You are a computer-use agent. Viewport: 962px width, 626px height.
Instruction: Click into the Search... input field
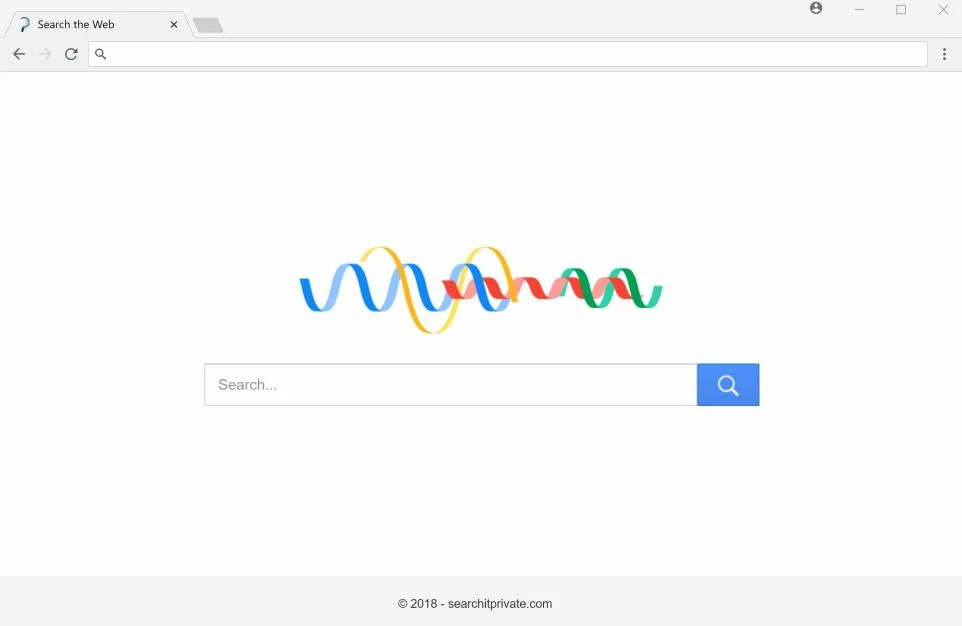click(x=450, y=385)
